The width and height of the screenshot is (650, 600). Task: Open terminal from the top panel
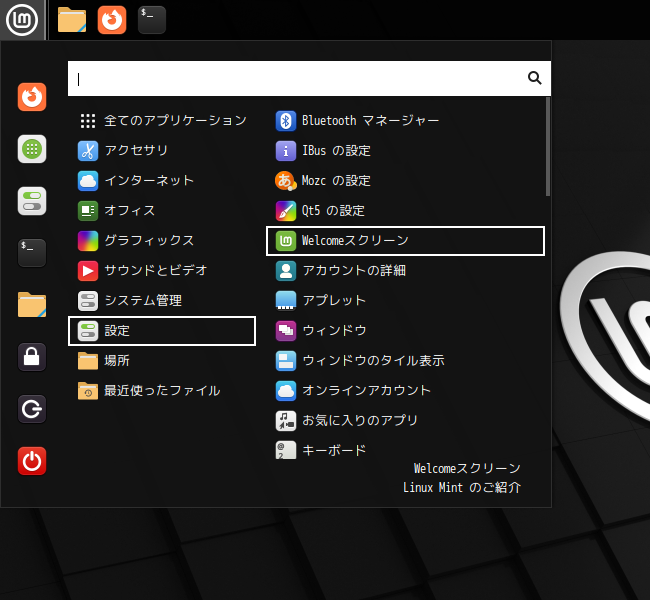[x=152, y=20]
